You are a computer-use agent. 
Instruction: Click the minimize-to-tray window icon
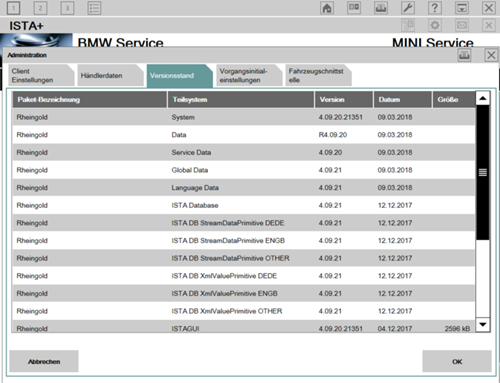click(x=462, y=8)
